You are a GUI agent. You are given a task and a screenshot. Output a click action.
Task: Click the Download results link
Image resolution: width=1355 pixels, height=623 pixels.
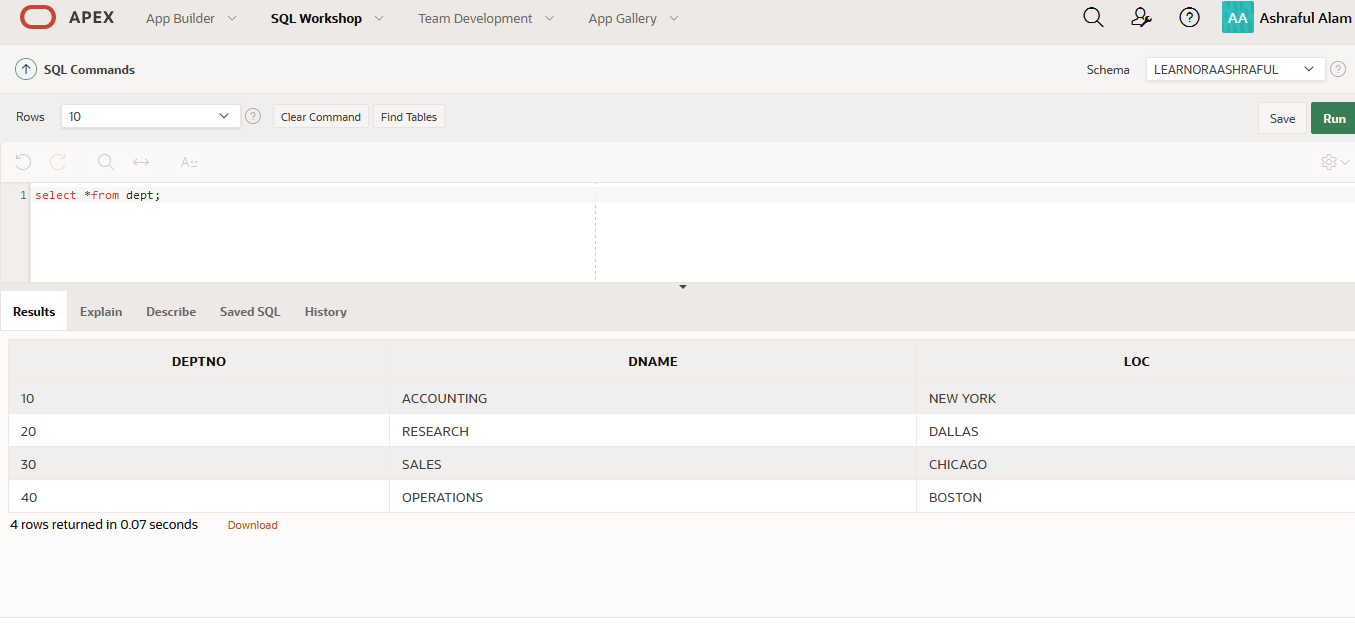(252, 525)
